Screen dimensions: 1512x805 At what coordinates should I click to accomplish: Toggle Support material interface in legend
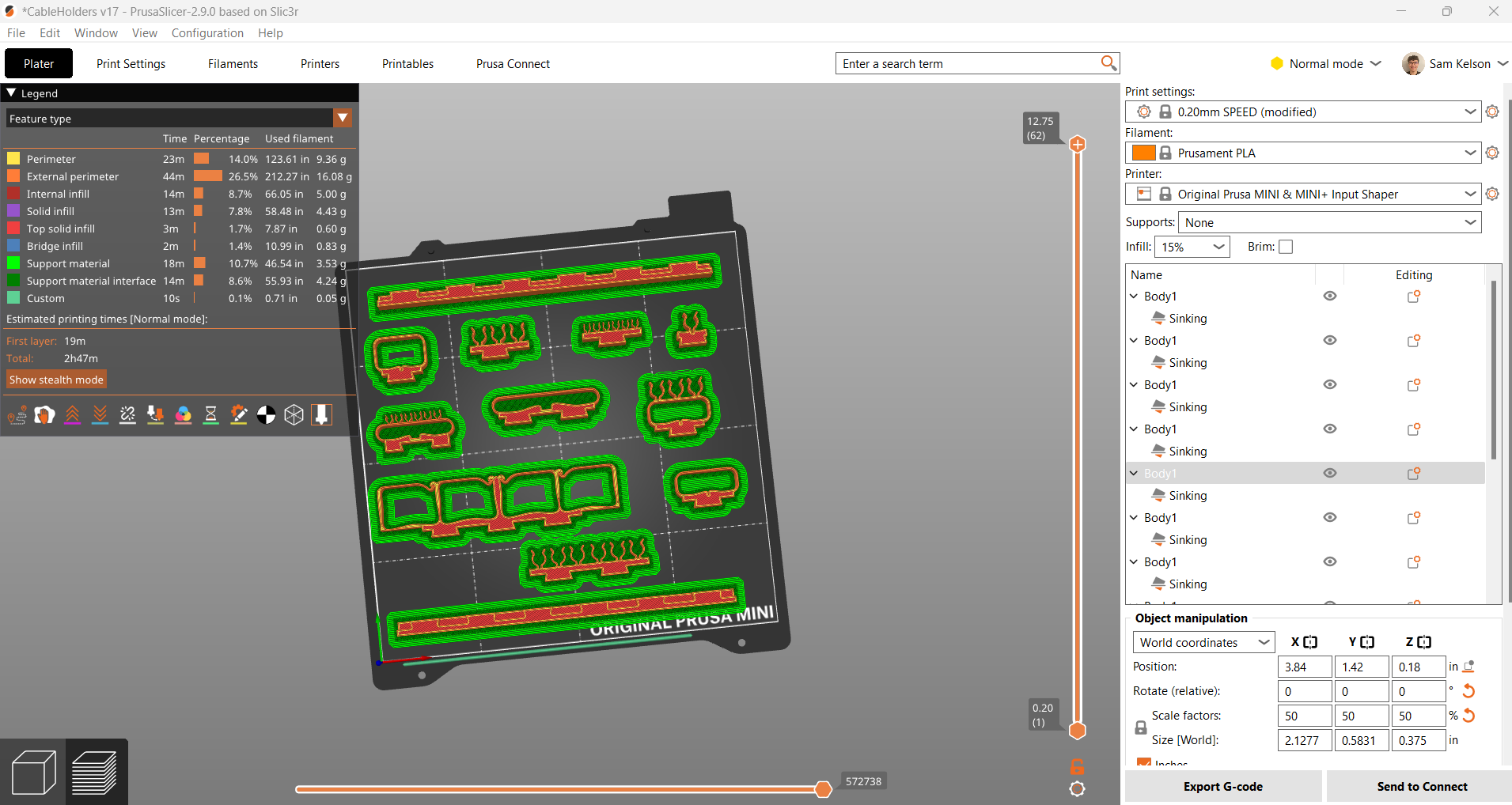pos(91,281)
